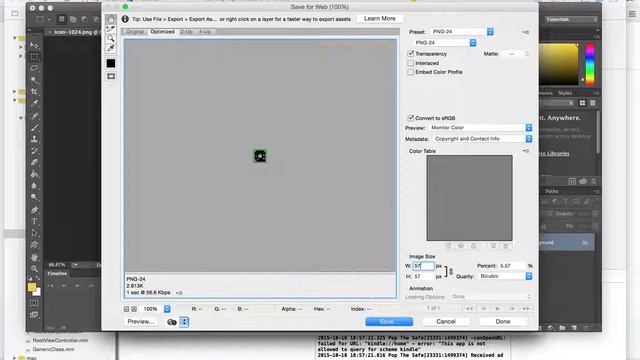This screenshot has width=640, height=360.
Task: Open the Matte dropdown
Action: pos(516,53)
